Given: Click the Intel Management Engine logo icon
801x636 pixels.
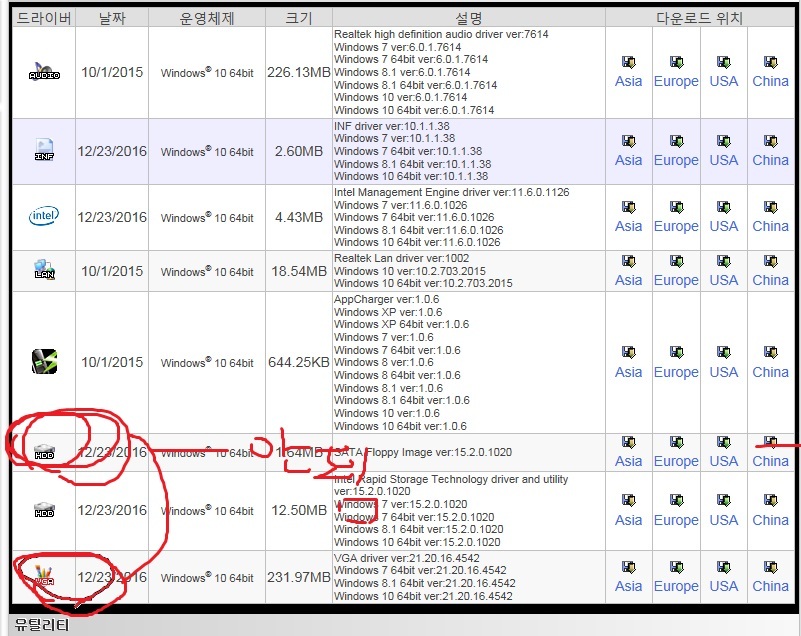Looking at the screenshot, I should coord(44,216).
